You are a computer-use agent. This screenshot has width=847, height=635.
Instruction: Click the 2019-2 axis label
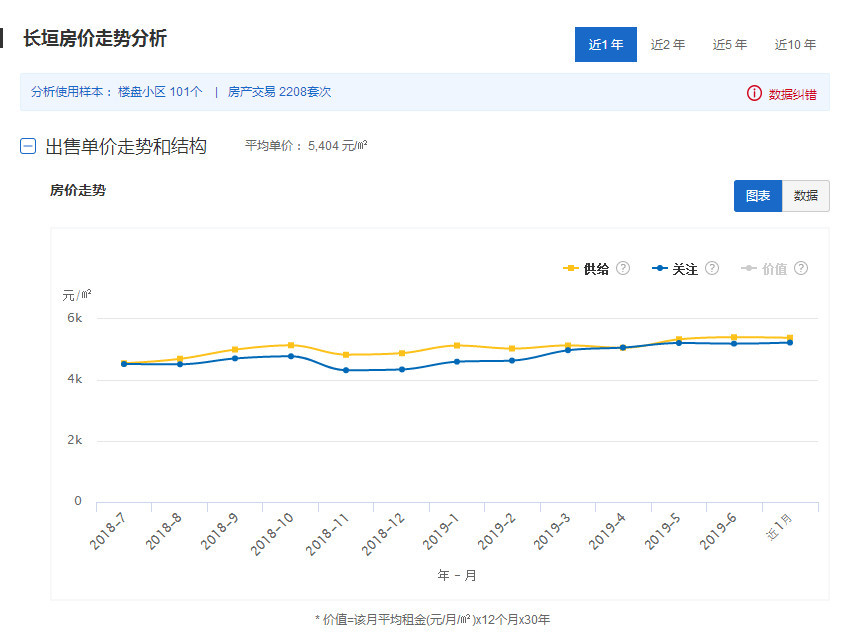click(496, 531)
